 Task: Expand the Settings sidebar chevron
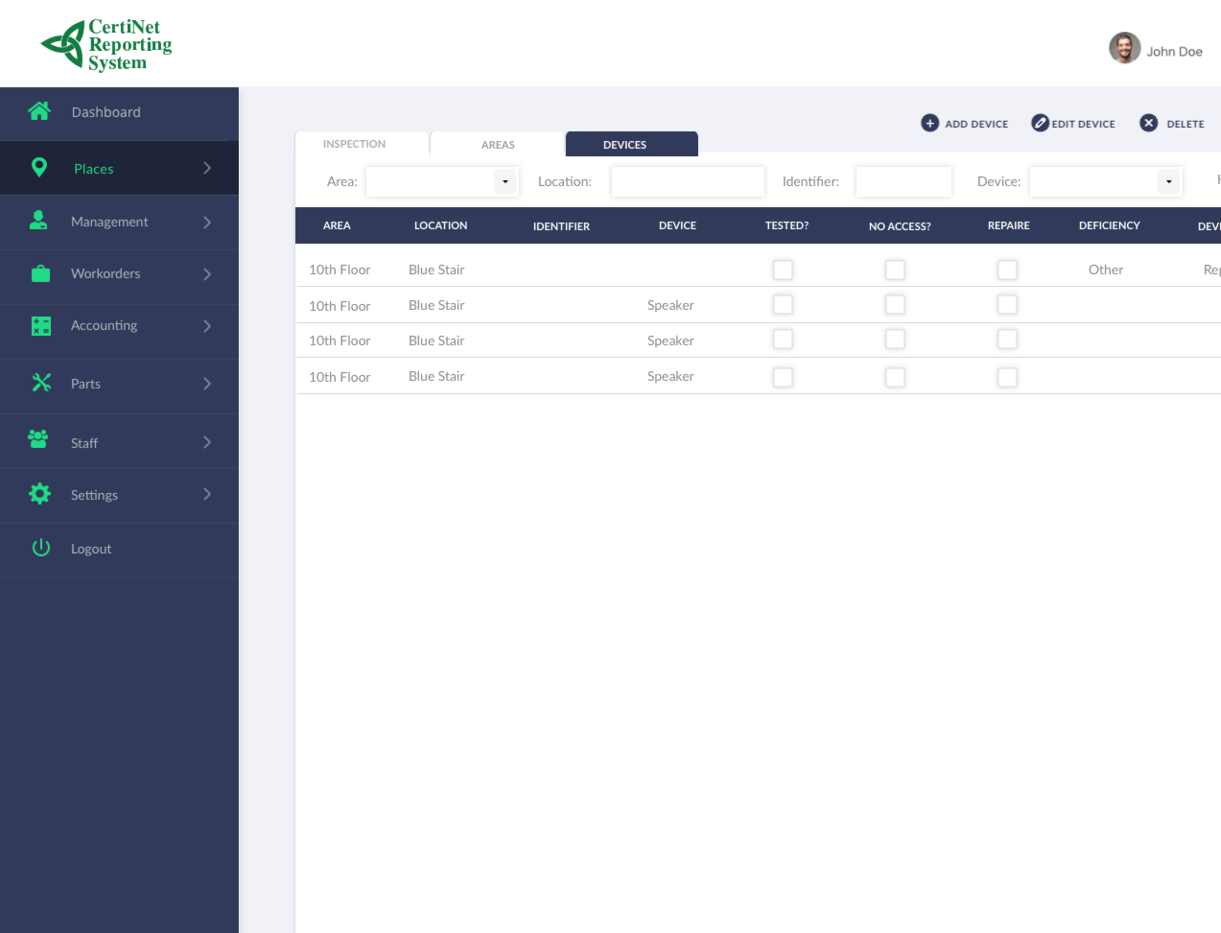tap(207, 493)
